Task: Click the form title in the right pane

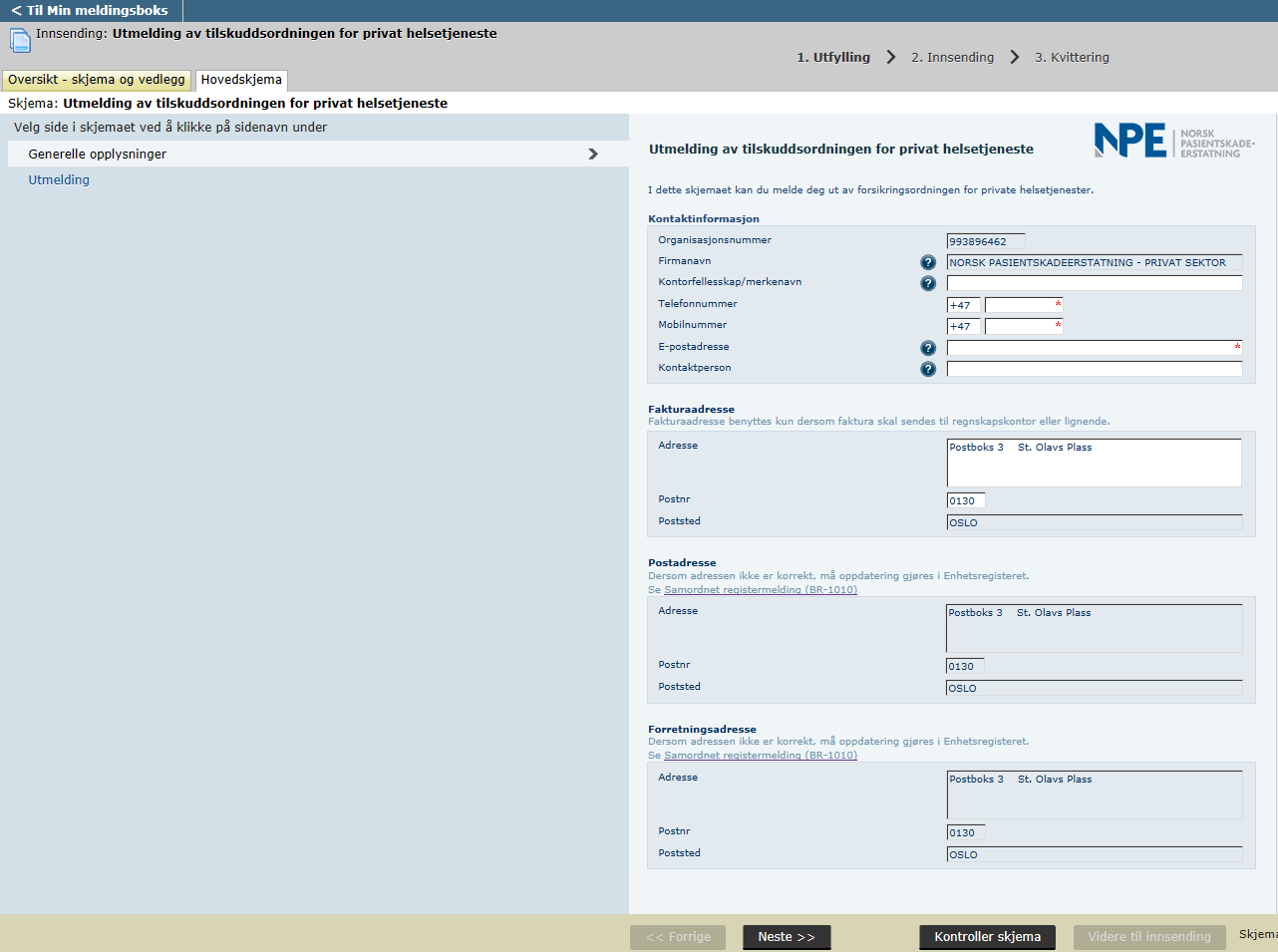Action: point(841,149)
